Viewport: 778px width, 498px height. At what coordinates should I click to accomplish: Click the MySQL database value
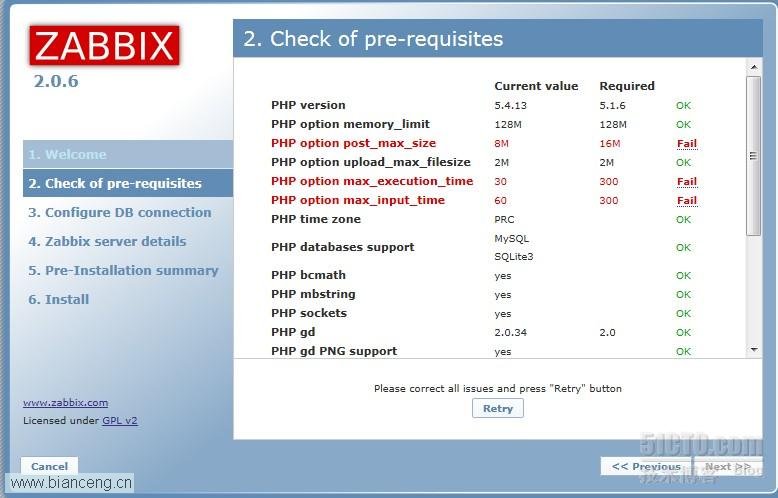coord(512,239)
